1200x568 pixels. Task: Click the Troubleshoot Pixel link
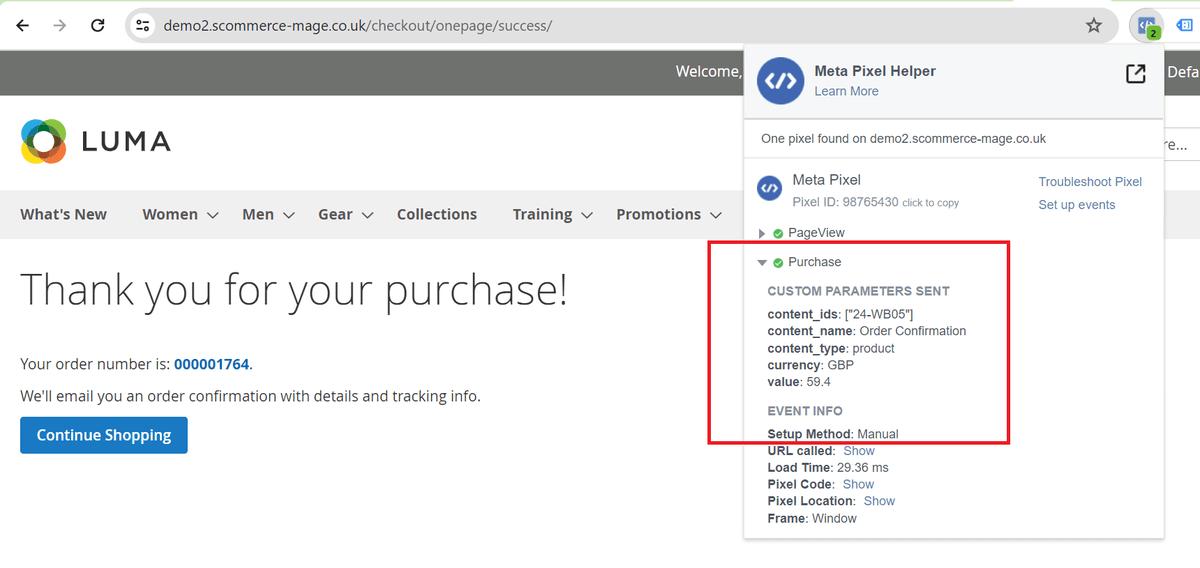pyautogui.click(x=1089, y=182)
